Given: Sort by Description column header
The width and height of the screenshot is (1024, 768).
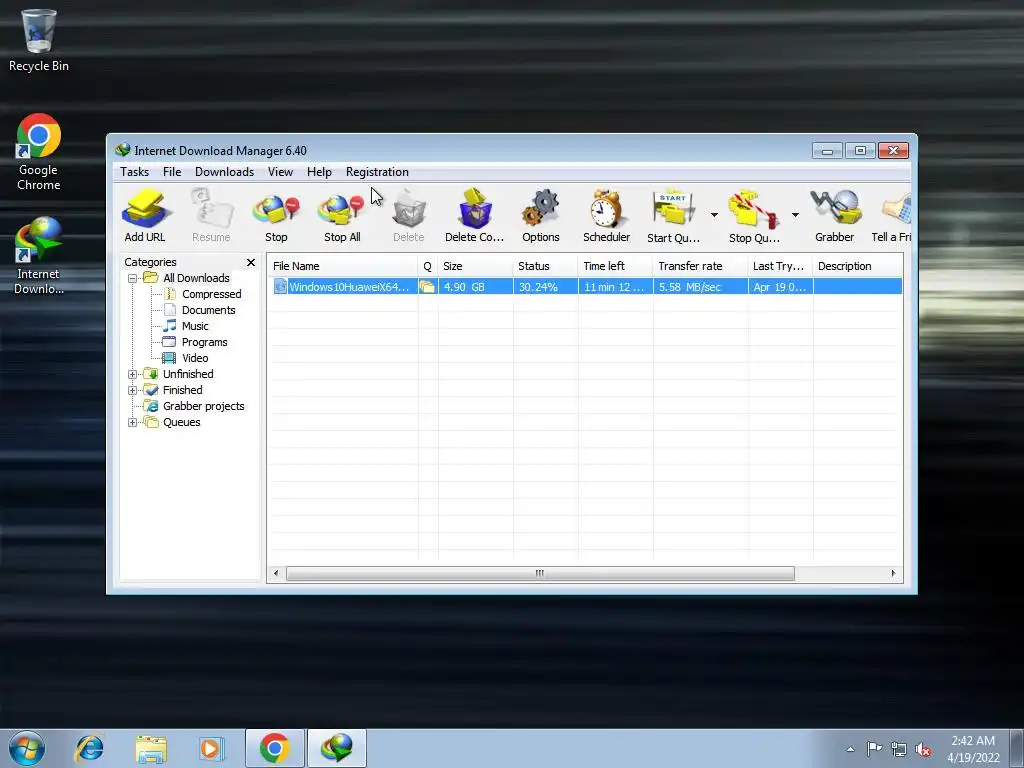Looking at the screenshot, I should 857,266.
